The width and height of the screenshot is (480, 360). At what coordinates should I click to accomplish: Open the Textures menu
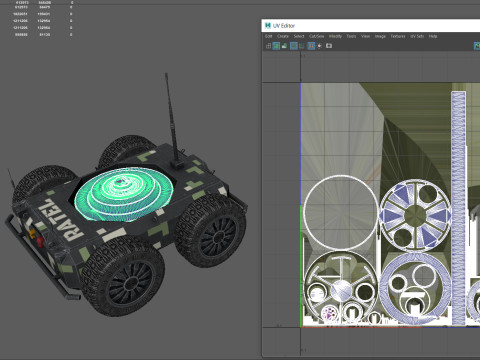pos(398,36)
